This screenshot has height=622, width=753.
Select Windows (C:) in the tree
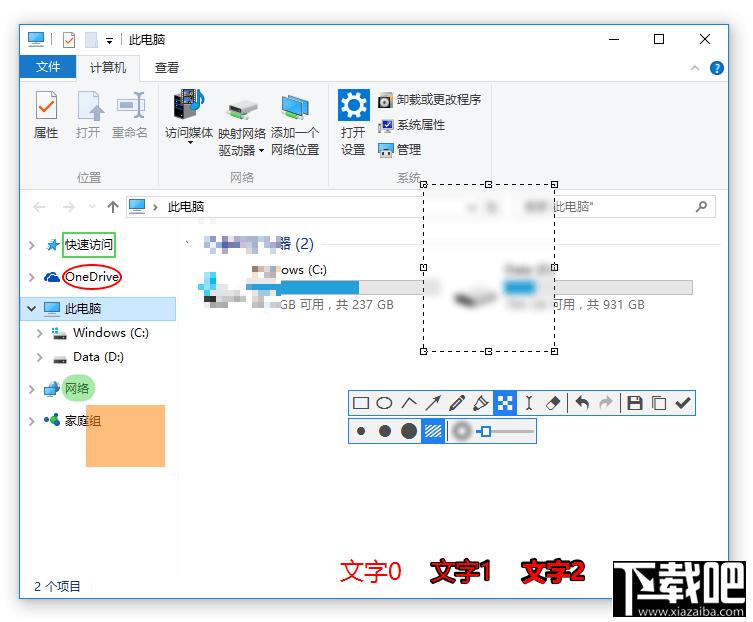111,333
